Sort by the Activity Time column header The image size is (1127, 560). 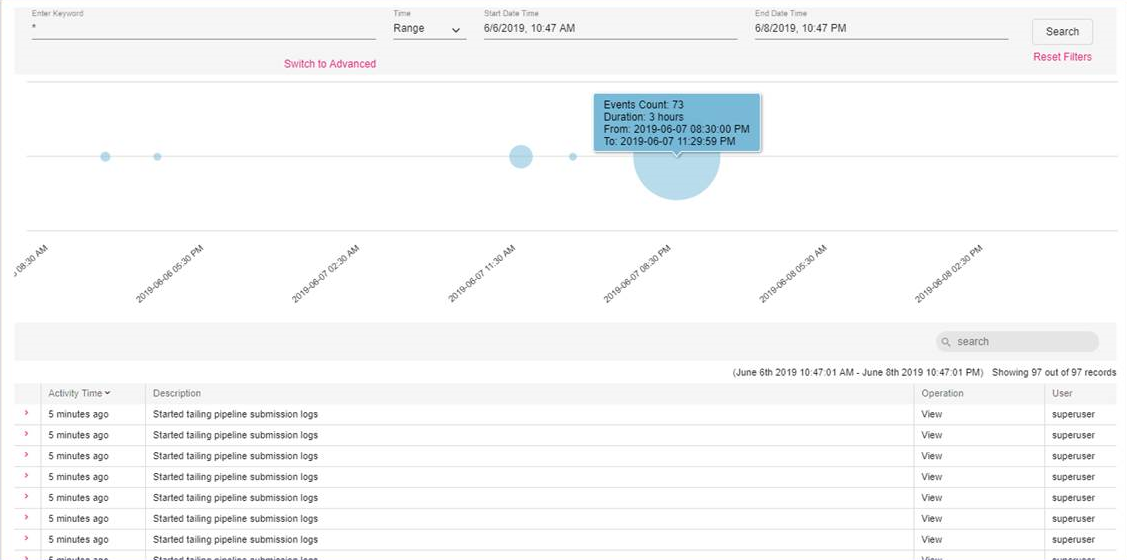coord(79,393)
